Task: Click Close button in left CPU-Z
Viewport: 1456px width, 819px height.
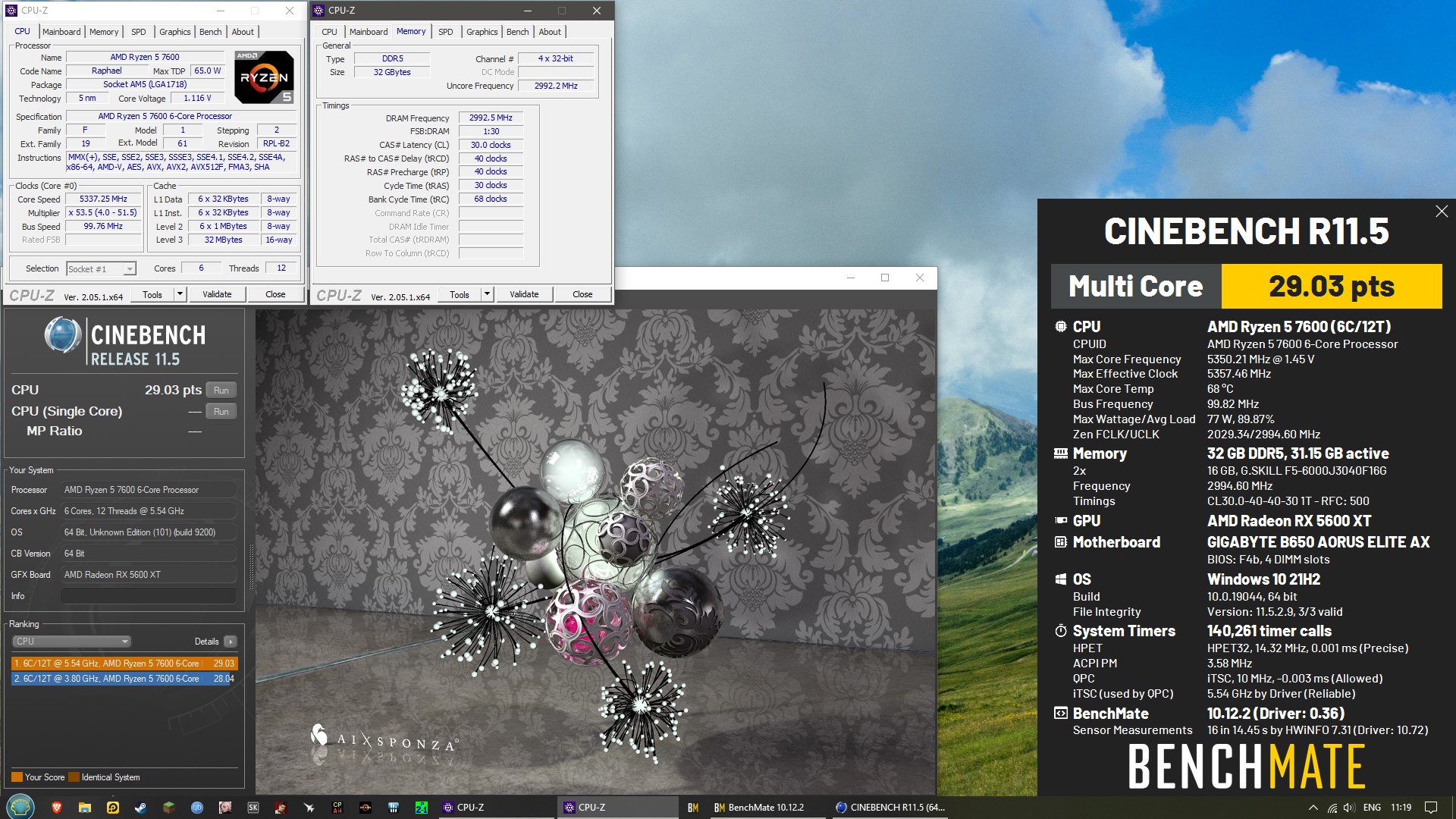Action: point(275,294)
